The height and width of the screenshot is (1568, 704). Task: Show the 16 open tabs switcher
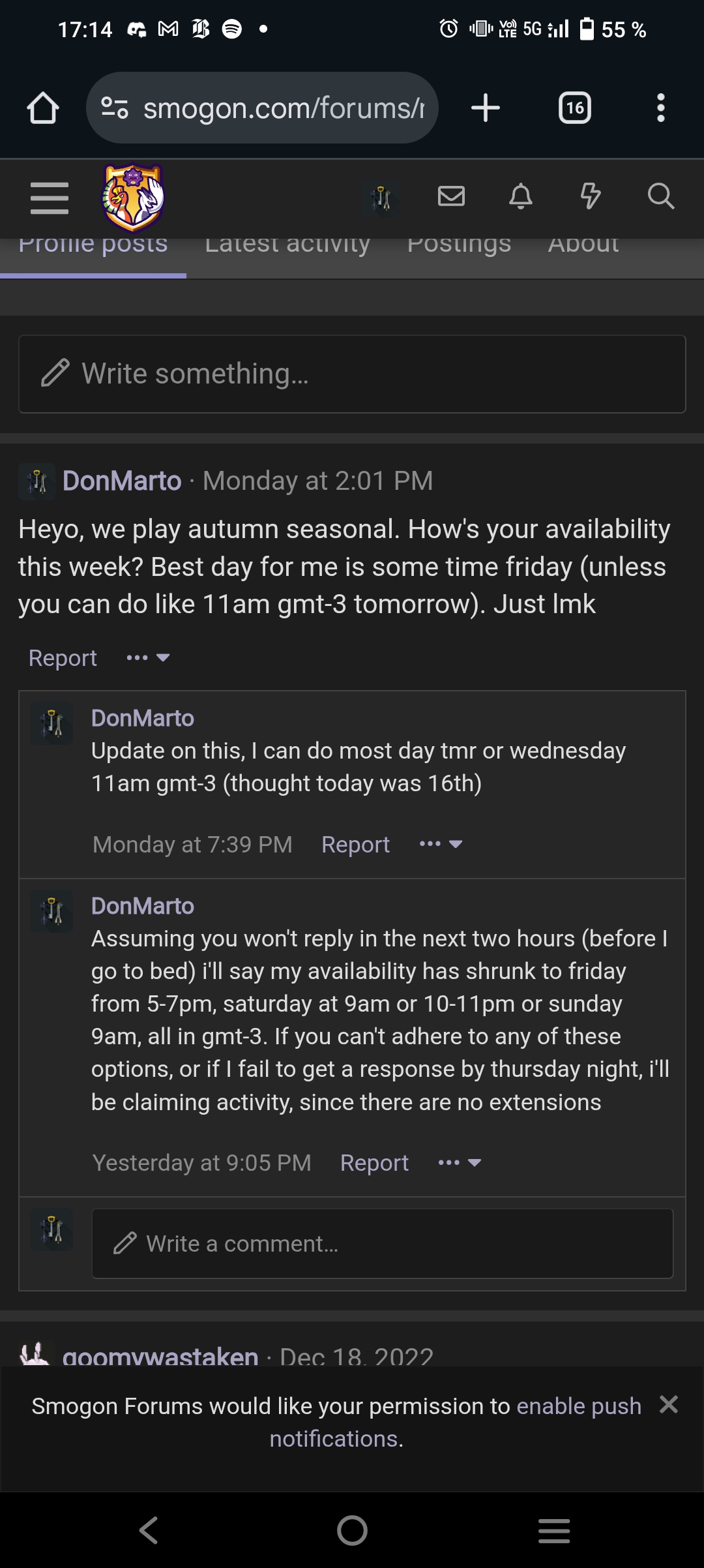(575, 108)
